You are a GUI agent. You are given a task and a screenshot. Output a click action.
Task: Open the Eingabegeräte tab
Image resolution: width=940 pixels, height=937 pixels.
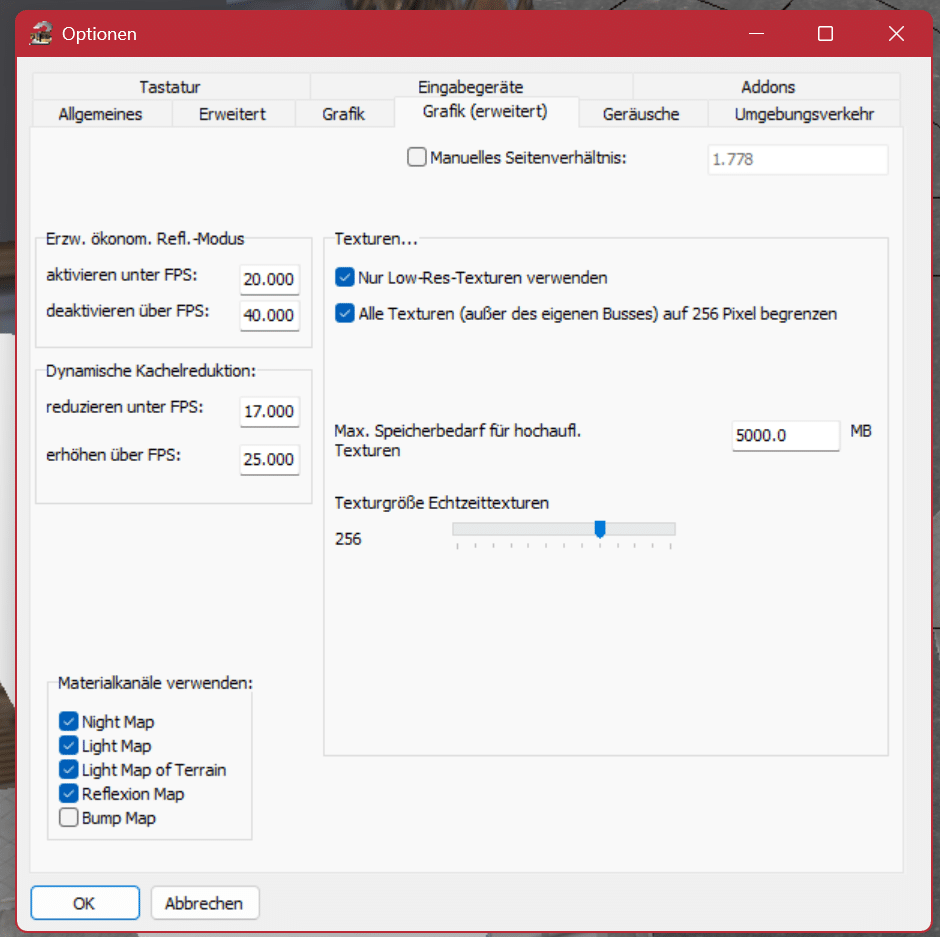coord(470,87)
